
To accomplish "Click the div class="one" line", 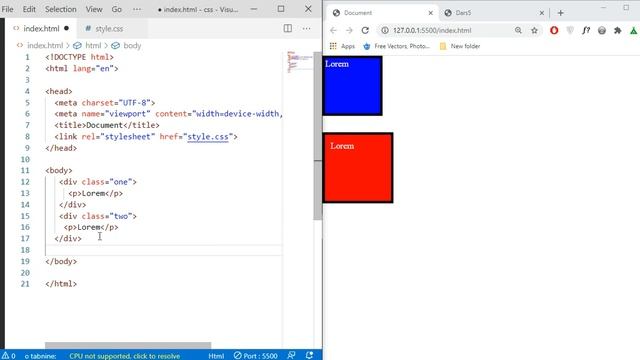I will [x=98, y=182].
